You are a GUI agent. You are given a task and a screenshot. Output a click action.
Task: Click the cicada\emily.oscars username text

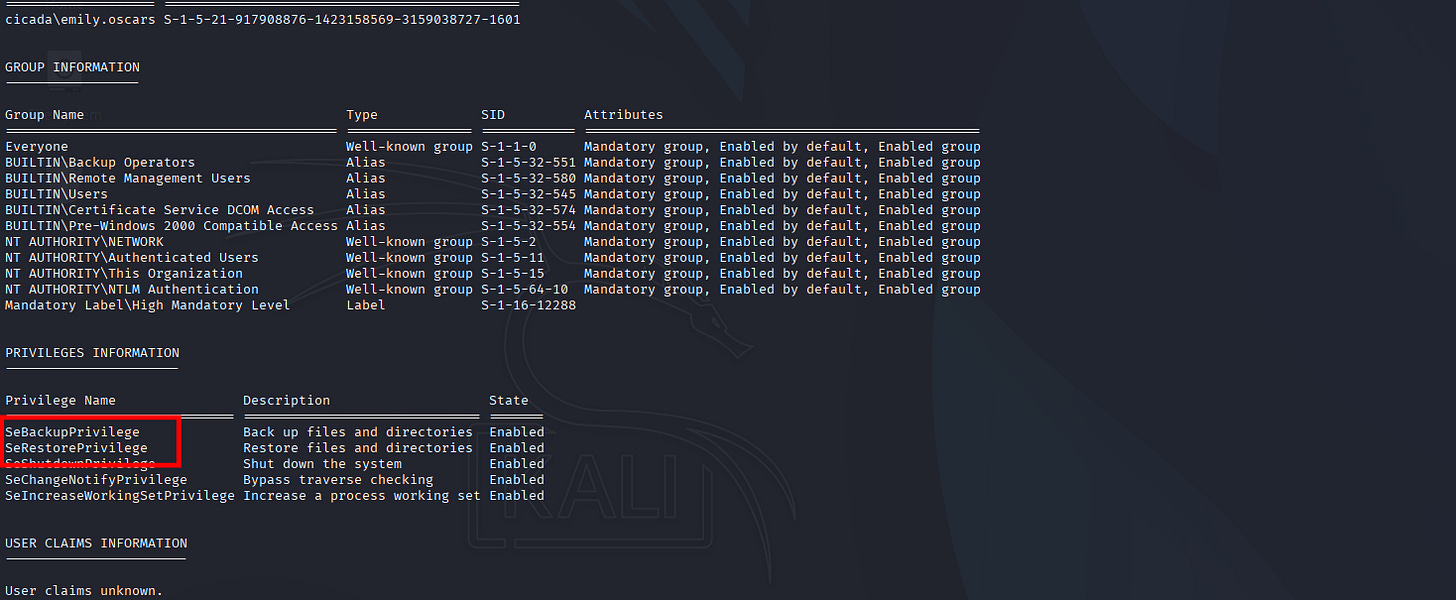click(x=80, y=19)
